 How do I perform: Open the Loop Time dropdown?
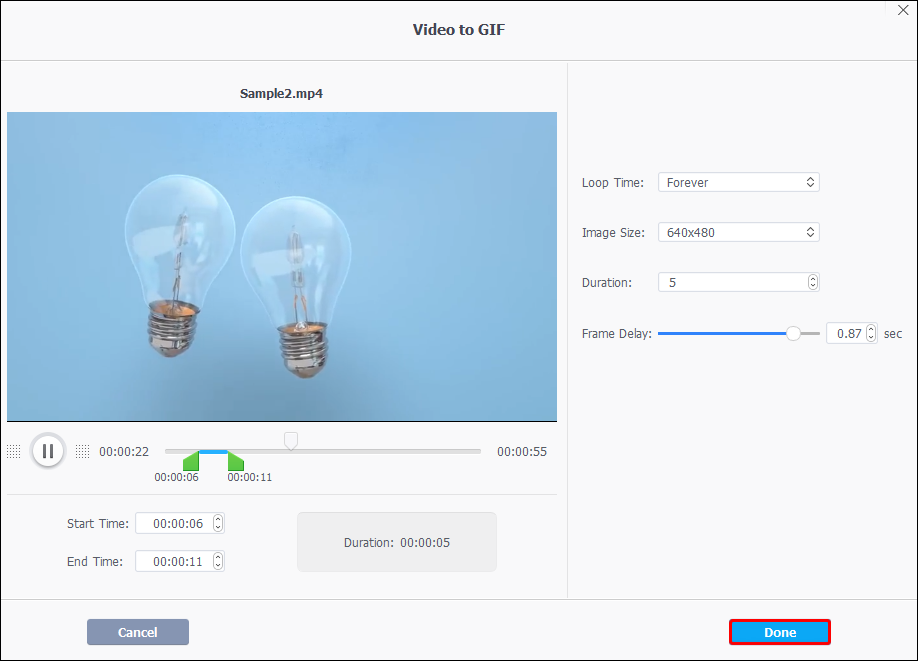(x=738, y=182)
